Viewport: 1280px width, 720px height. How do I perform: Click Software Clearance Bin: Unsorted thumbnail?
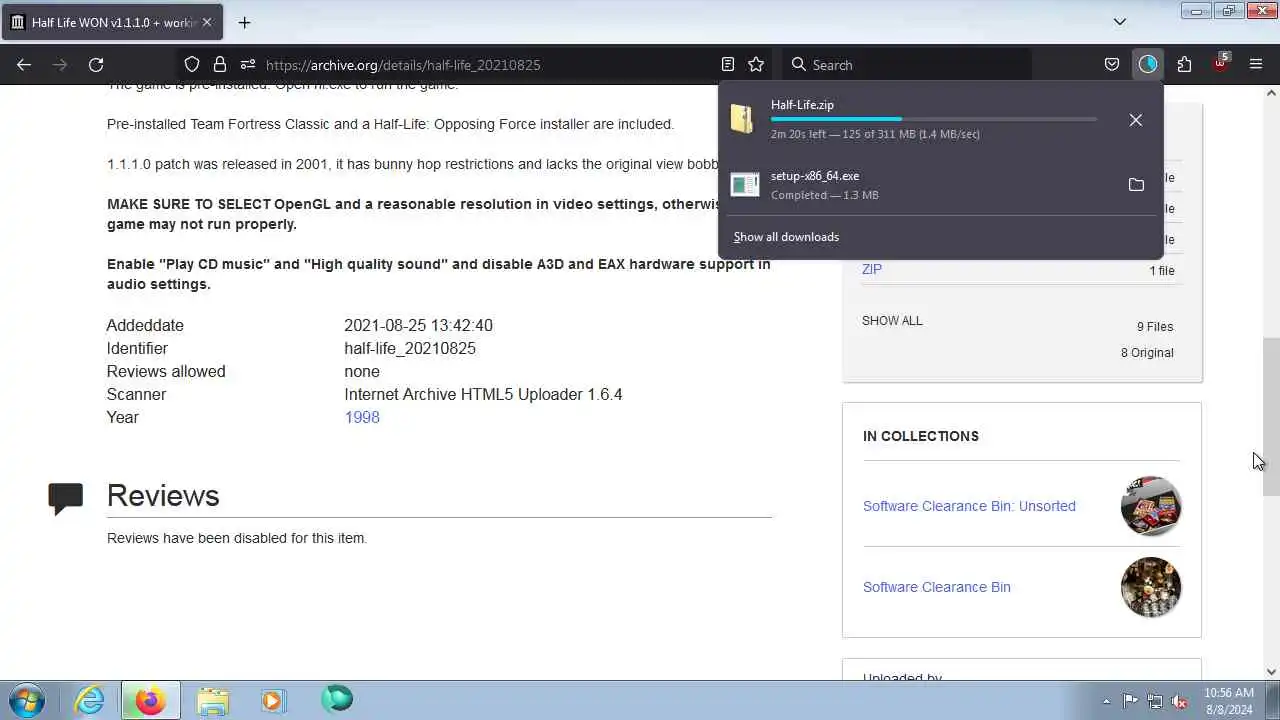pyautogui.click(x=1151, y=506)
